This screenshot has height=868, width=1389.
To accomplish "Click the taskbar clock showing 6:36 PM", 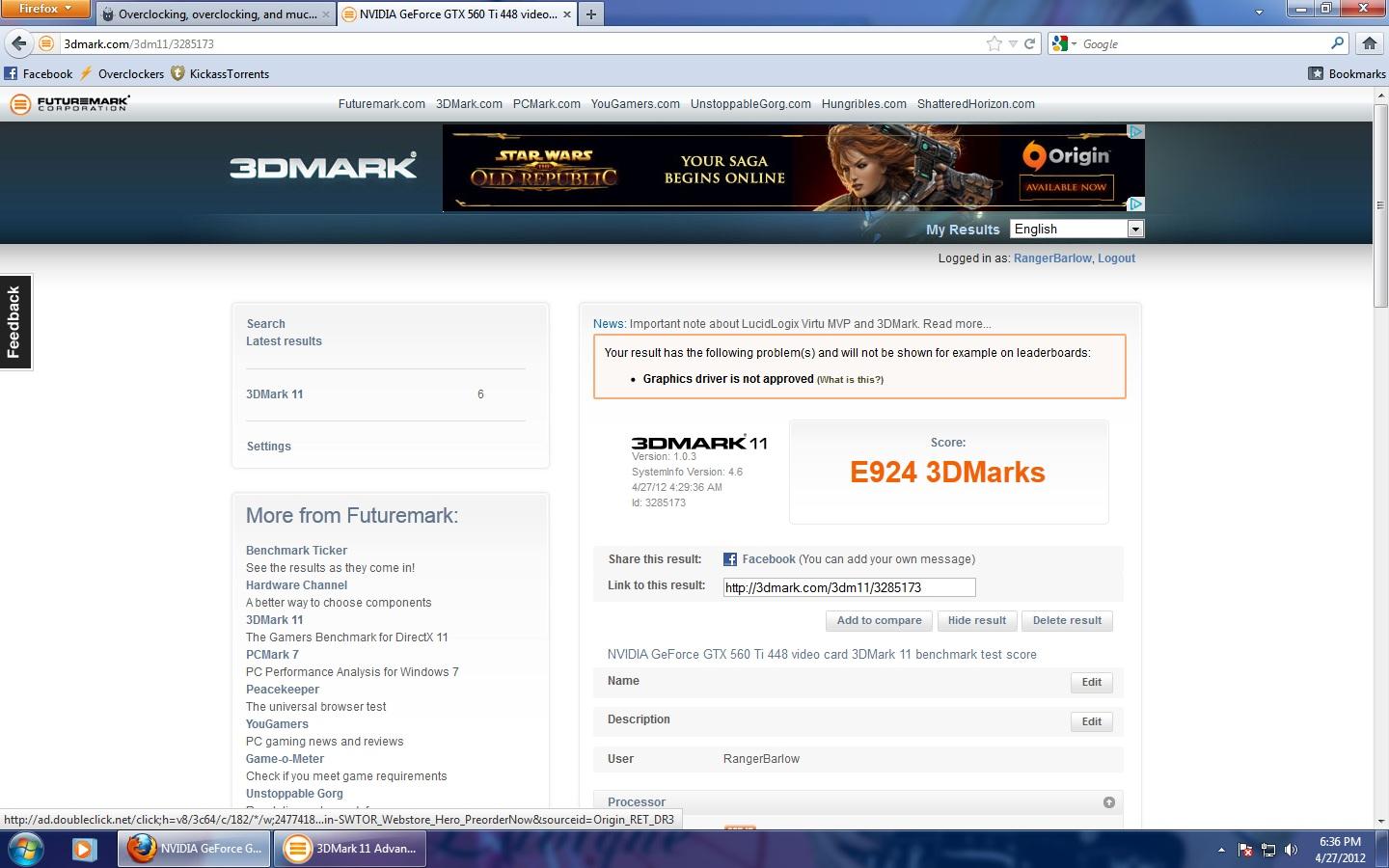I will 1340,850.
